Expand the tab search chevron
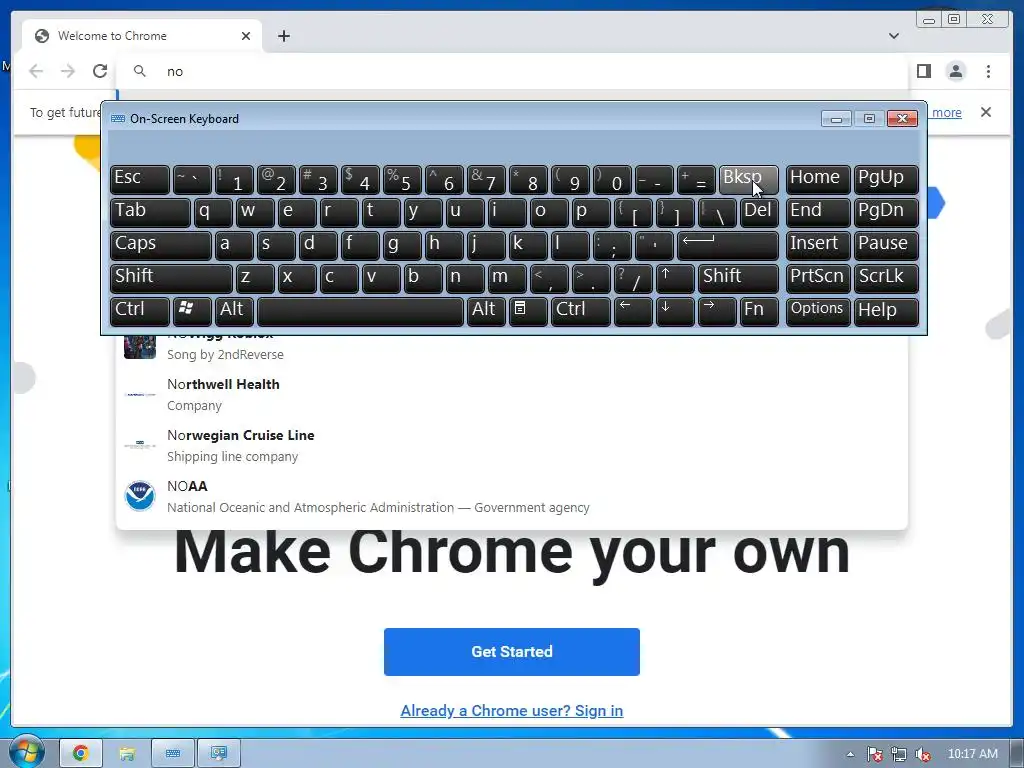Viewport: 1024px width, 768px height. click(x=894, y=36)
